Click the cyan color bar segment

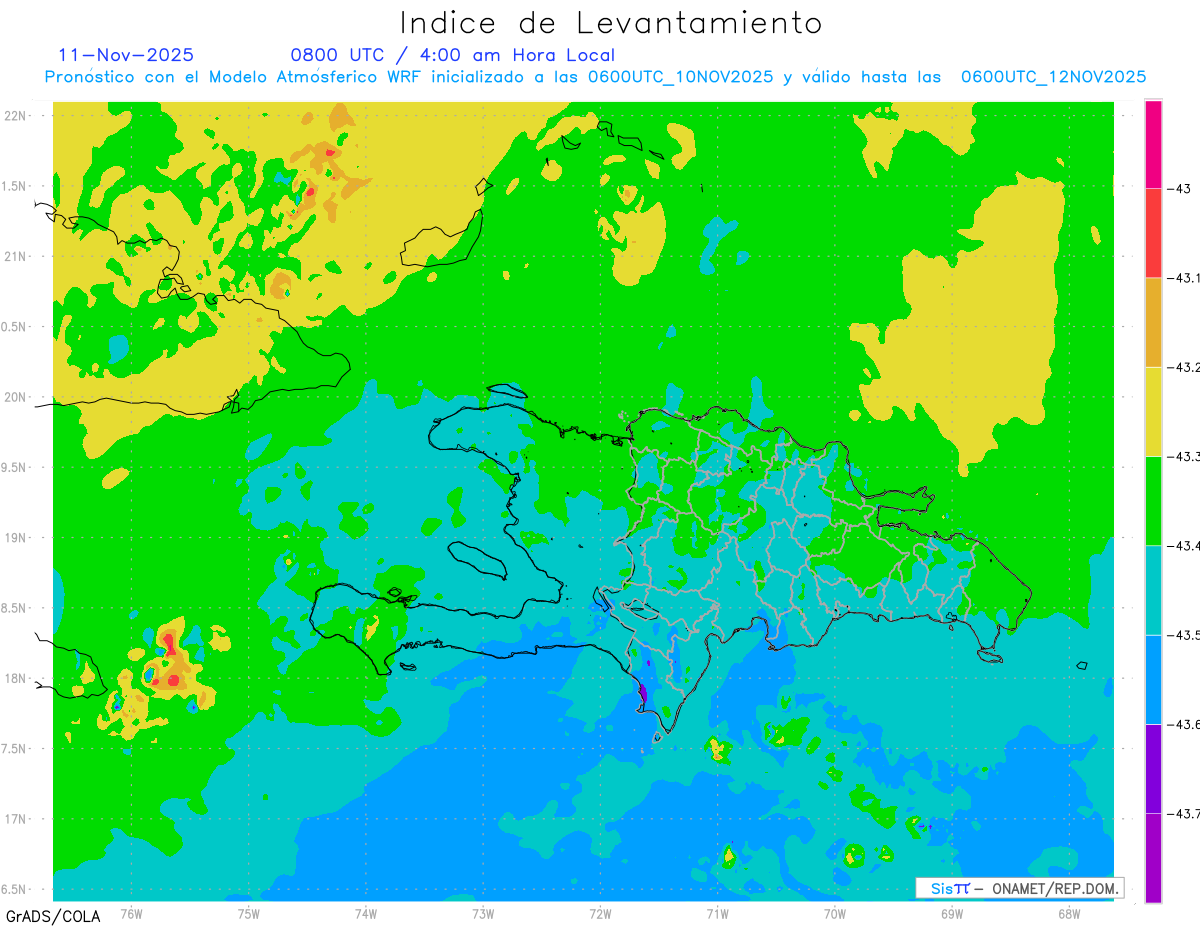coord(1153,590)
